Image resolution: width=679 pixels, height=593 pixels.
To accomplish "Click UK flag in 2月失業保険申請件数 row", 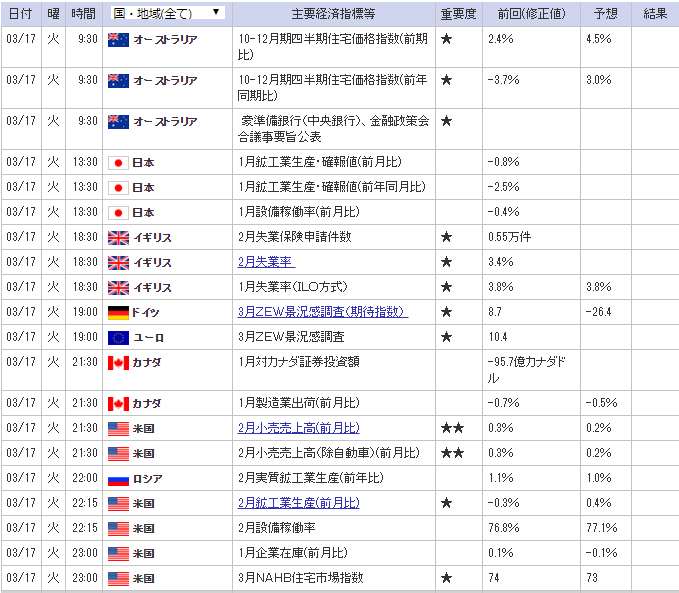I will click(x=118, y=238).
